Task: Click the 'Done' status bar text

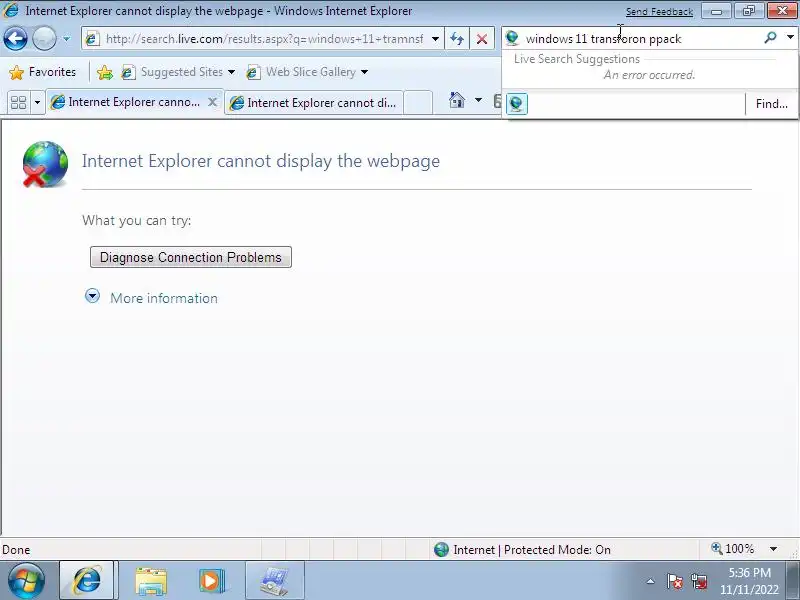Action: 16,550
